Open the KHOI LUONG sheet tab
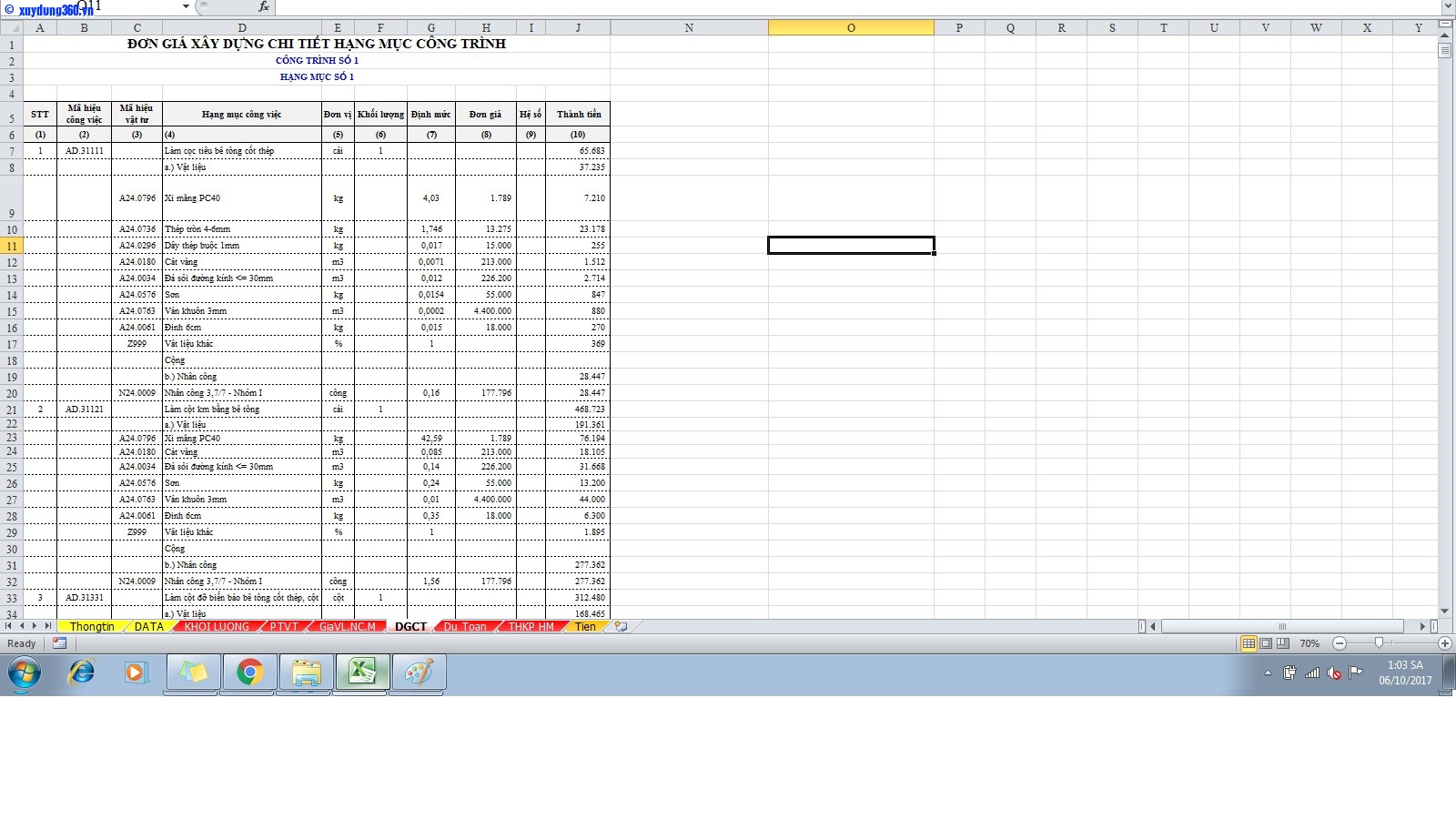The height and width of the screenshot is (819, 1456). pyautogui.click(x=216, y=626)
